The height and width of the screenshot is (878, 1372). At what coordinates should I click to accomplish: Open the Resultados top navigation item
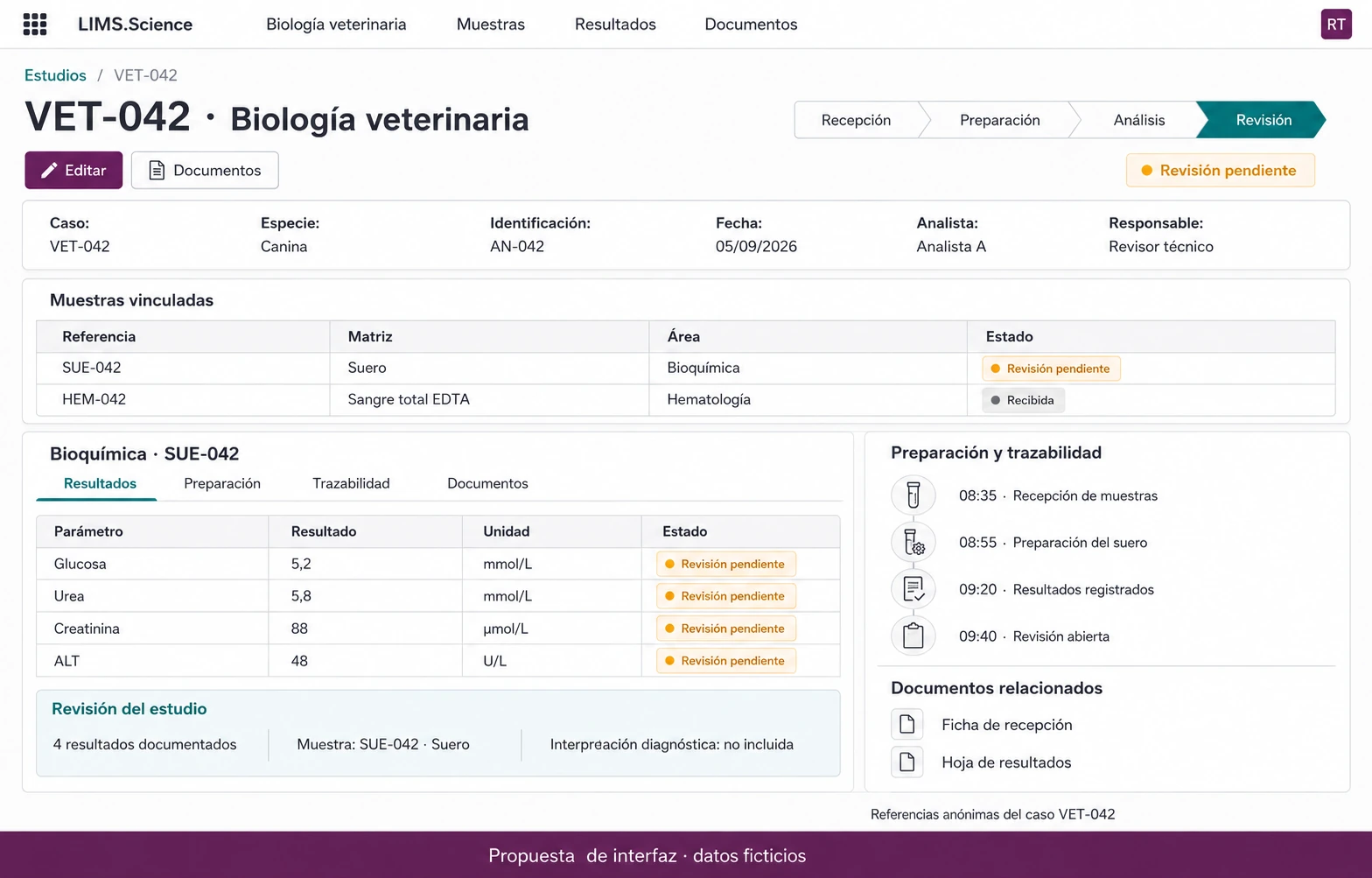click(x=615, y=25)
